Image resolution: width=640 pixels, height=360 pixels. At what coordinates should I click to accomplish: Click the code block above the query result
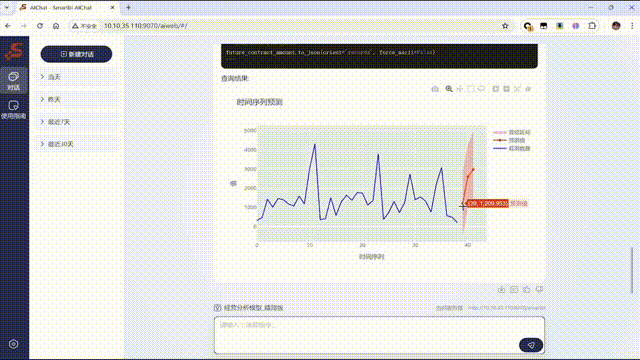(x=379, y=56)
